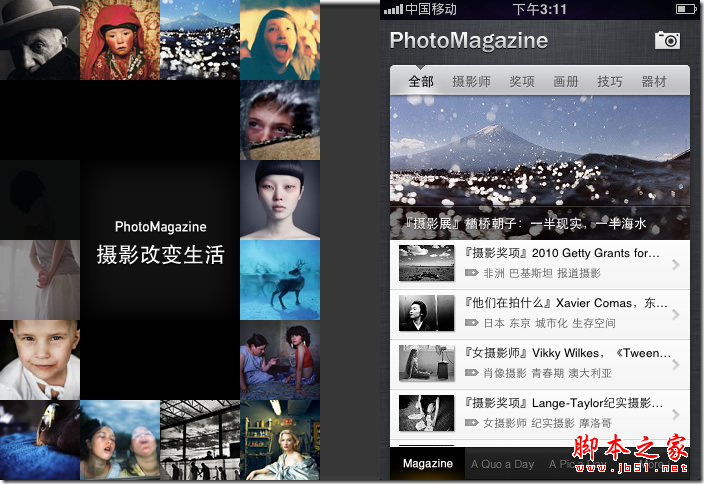Tap splash photo of child in red headscarf

pyautogui.click(x=120, y=40)
